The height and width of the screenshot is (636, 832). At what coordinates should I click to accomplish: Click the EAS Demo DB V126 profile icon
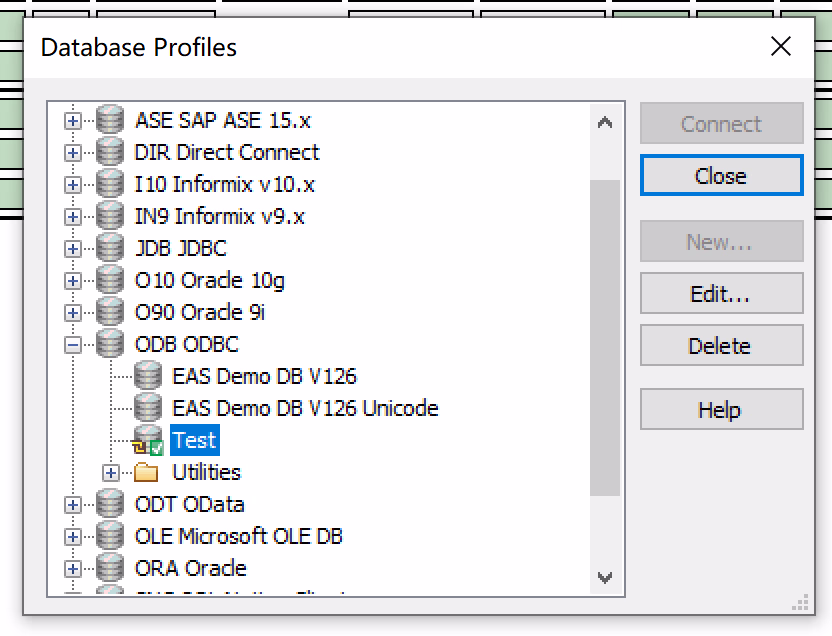[x=148, y=377]
